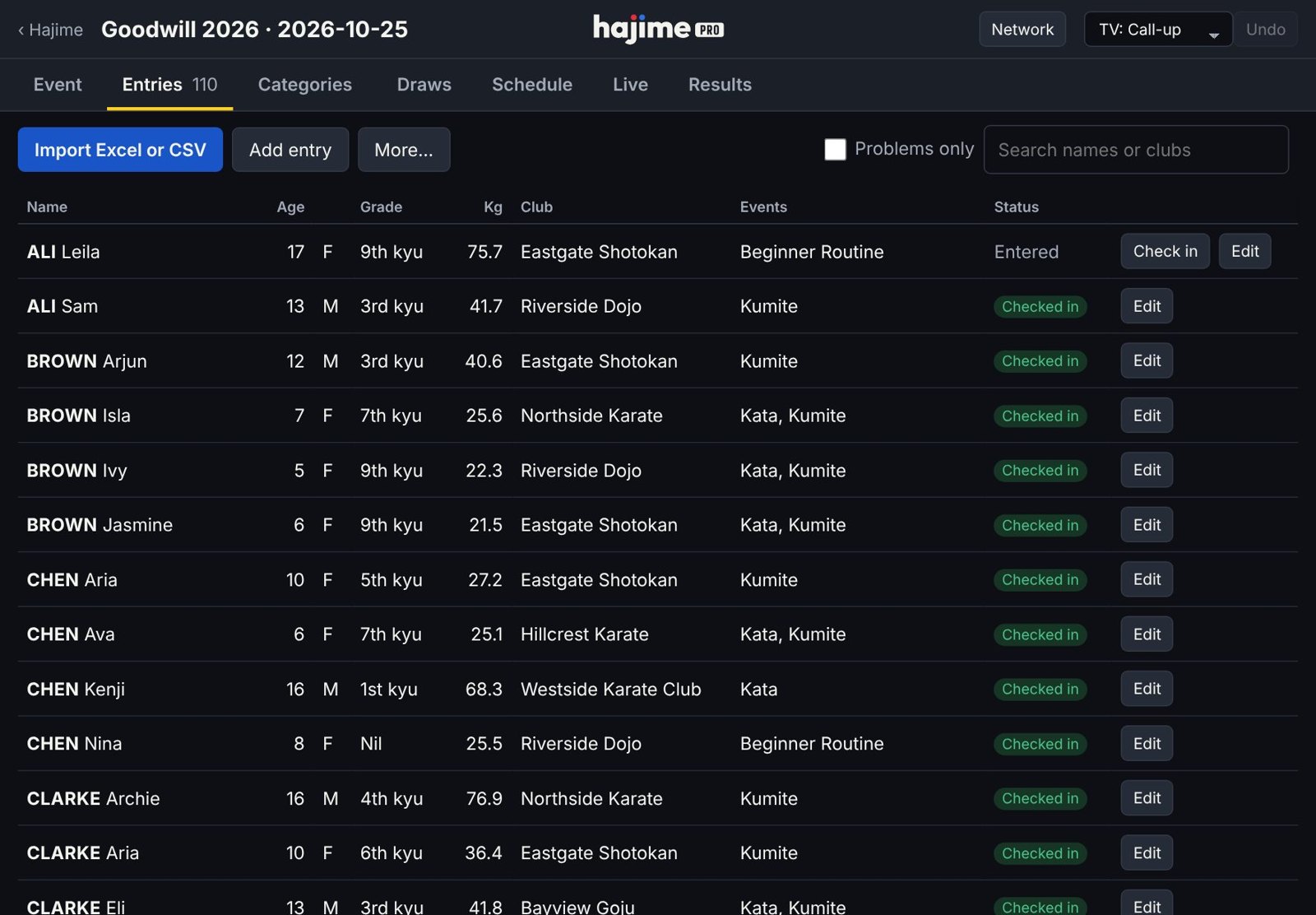Click Import Excel or CSV button
This screenshot has height=915, width=1316.
click(x=120, y=150)
